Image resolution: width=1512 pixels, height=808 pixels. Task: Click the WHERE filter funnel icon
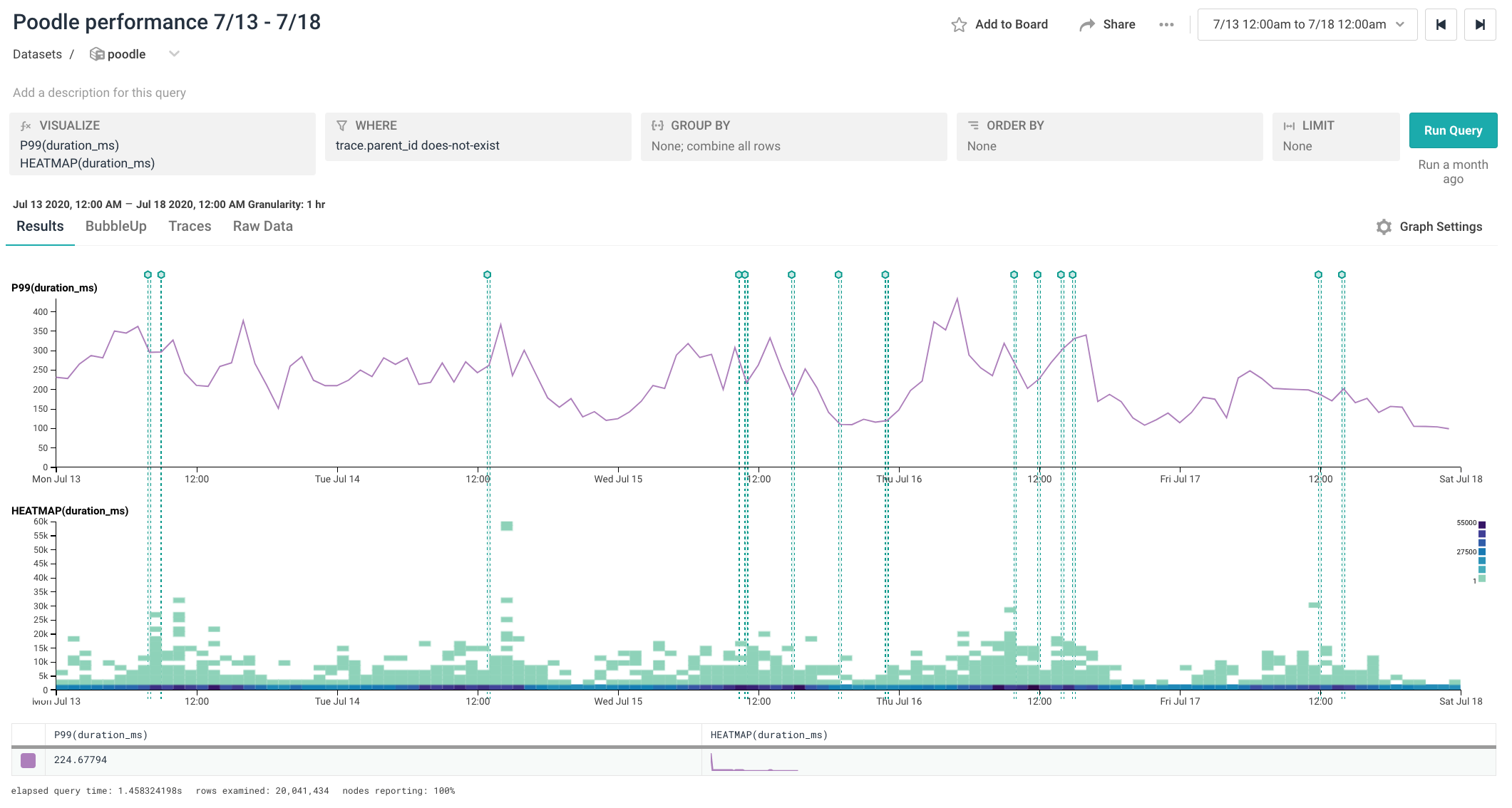click(x=341, y=125)
